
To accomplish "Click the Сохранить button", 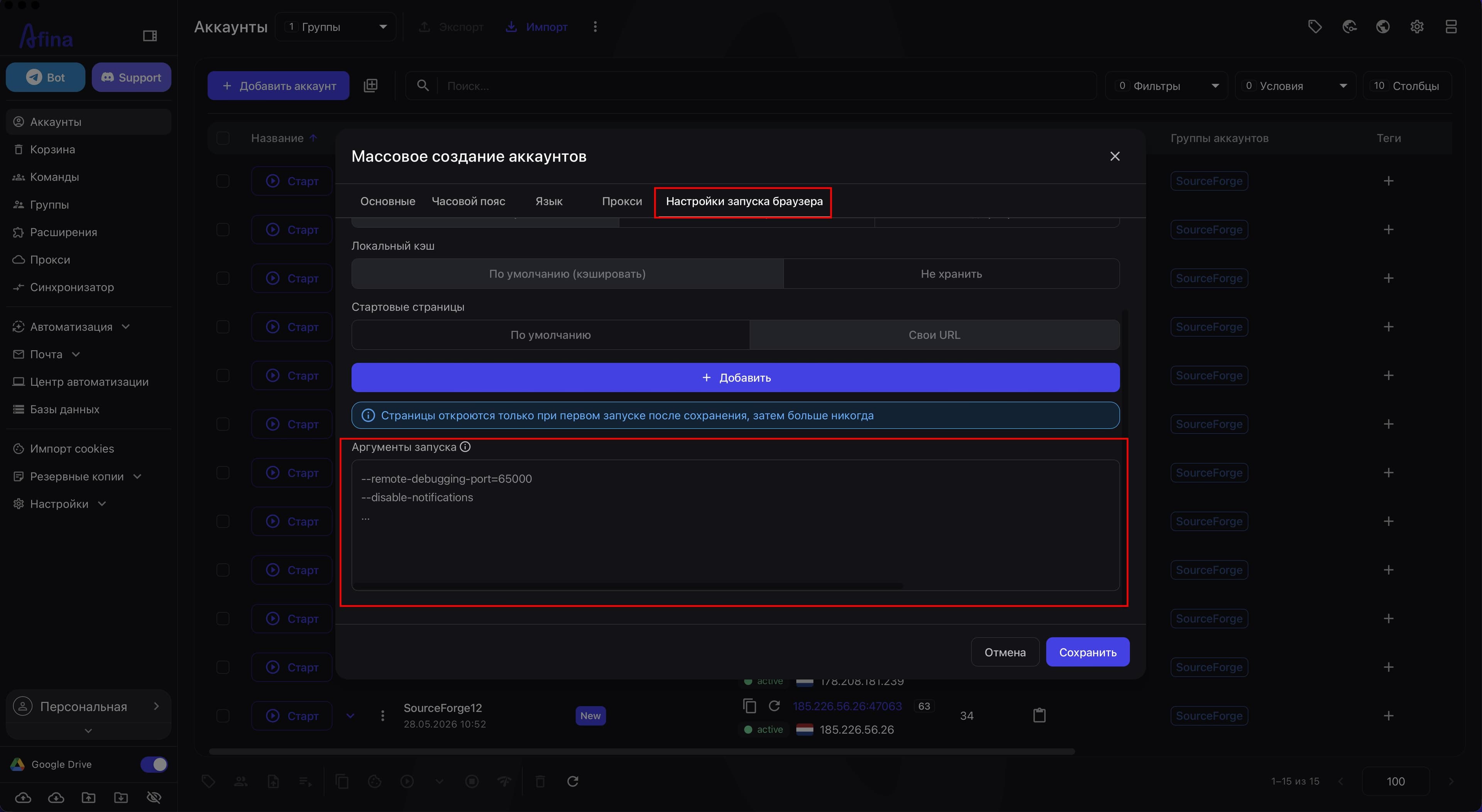I will point(1087,652).
